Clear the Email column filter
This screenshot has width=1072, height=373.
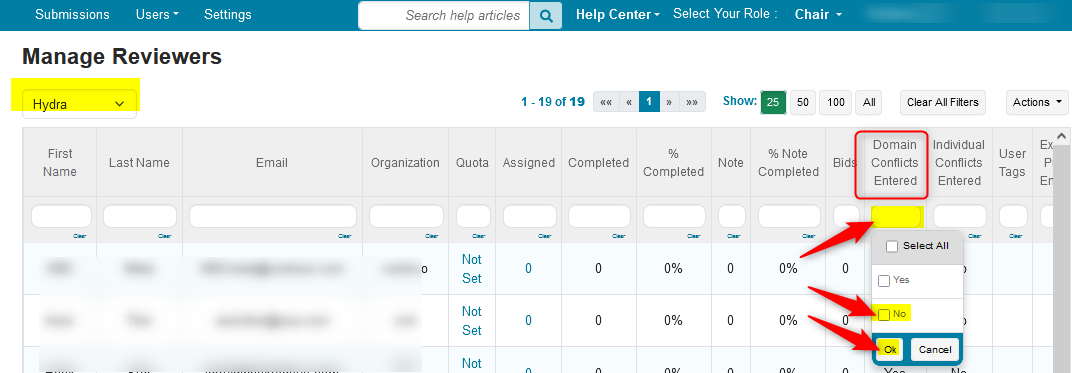pyautogui.click(x=345, y=236)
